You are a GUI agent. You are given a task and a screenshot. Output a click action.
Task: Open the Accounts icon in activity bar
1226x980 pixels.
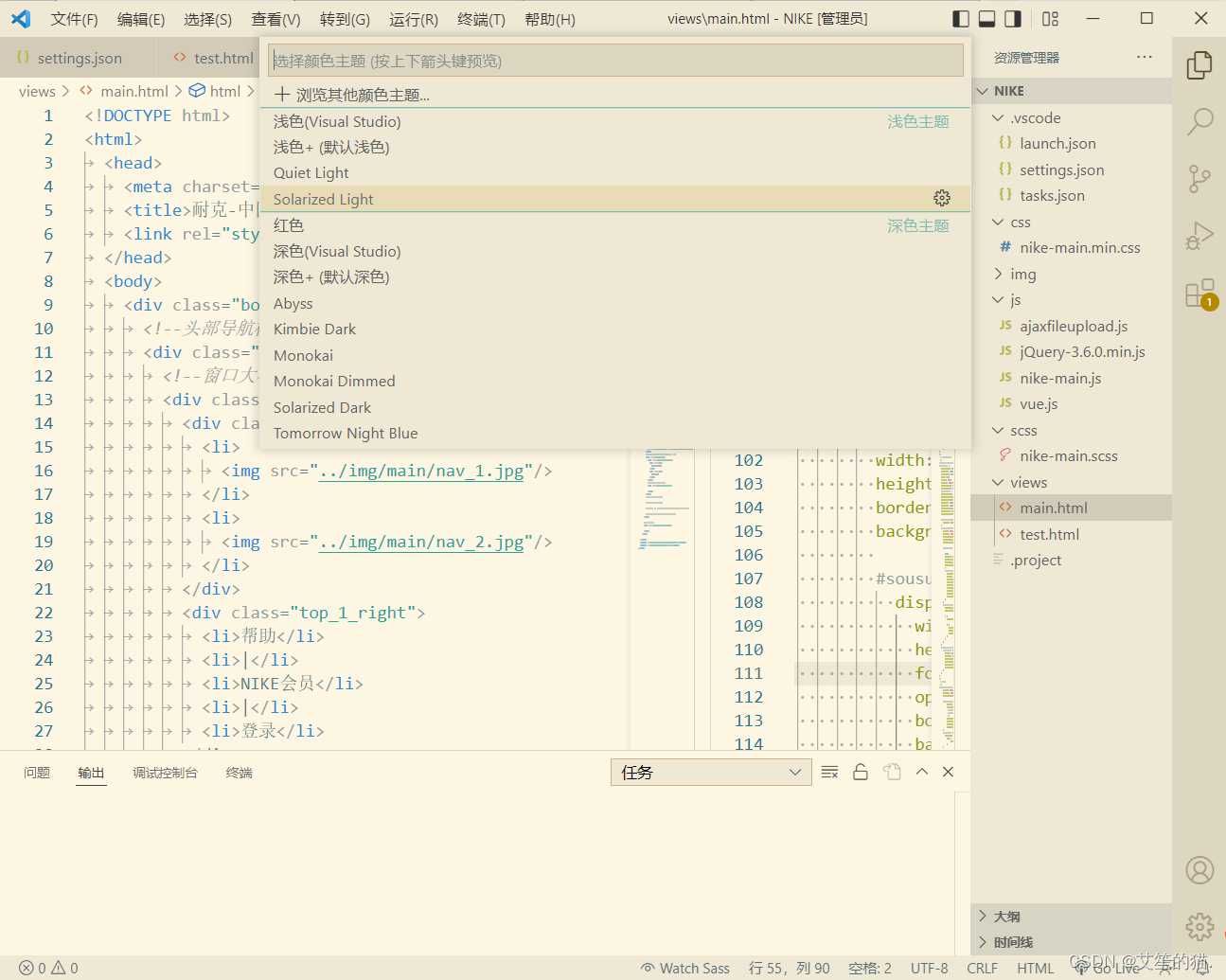click(x=1199, y=869)
